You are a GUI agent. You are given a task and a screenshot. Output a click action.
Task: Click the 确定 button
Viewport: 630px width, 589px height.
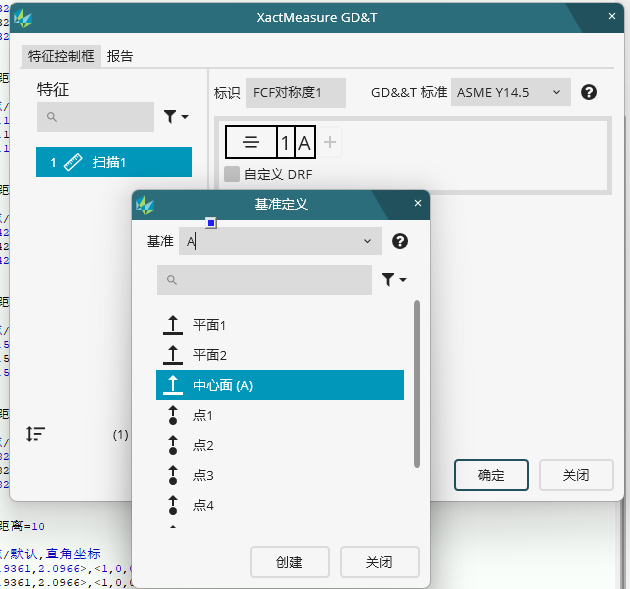pos(491,475)
